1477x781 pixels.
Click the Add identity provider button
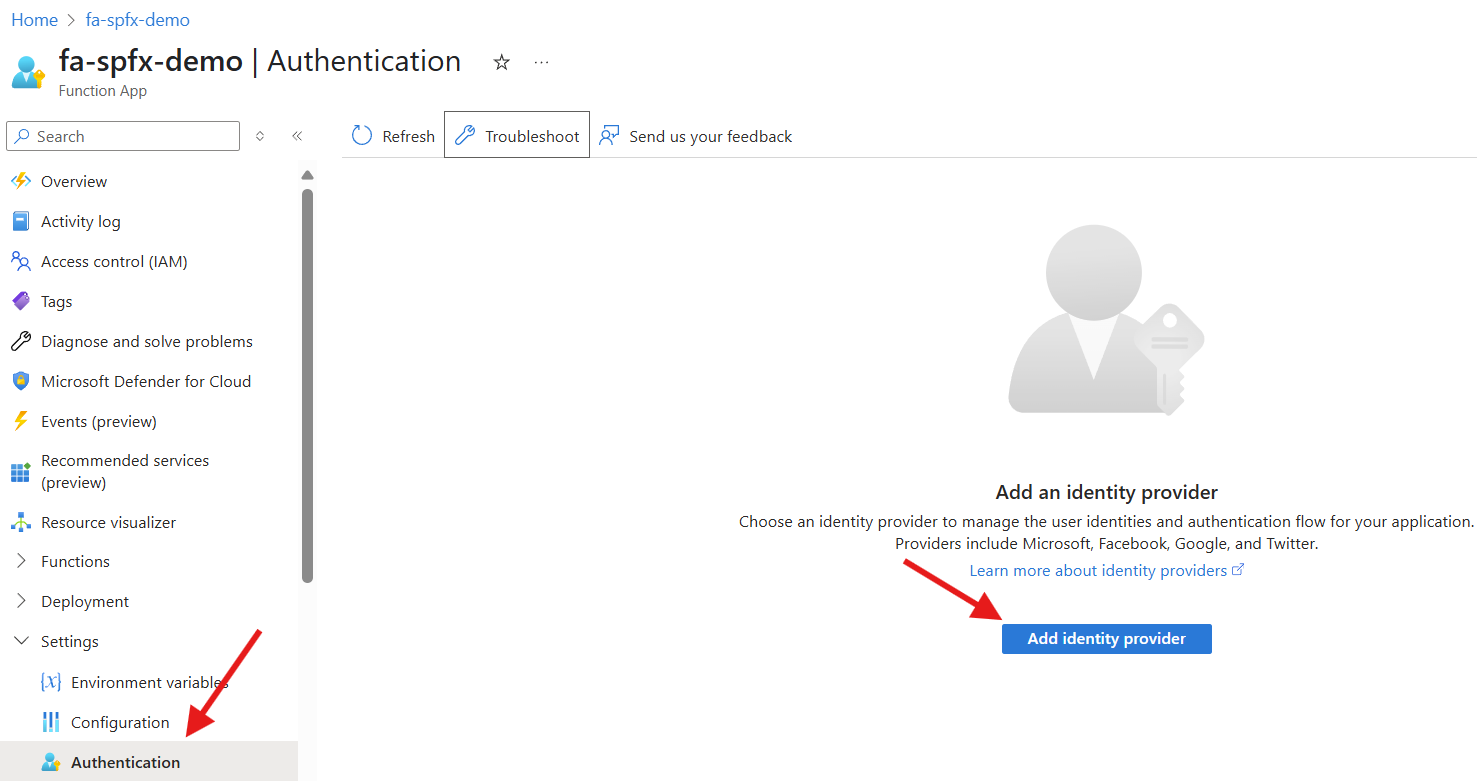[1106, 638]
